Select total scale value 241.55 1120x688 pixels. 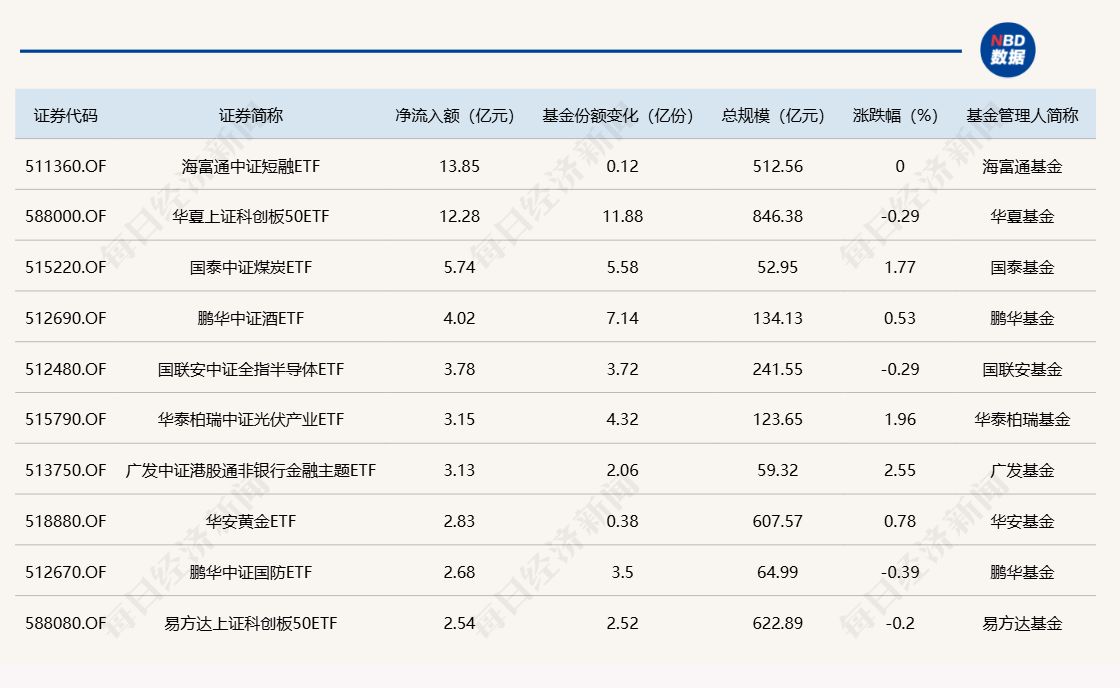777,369
